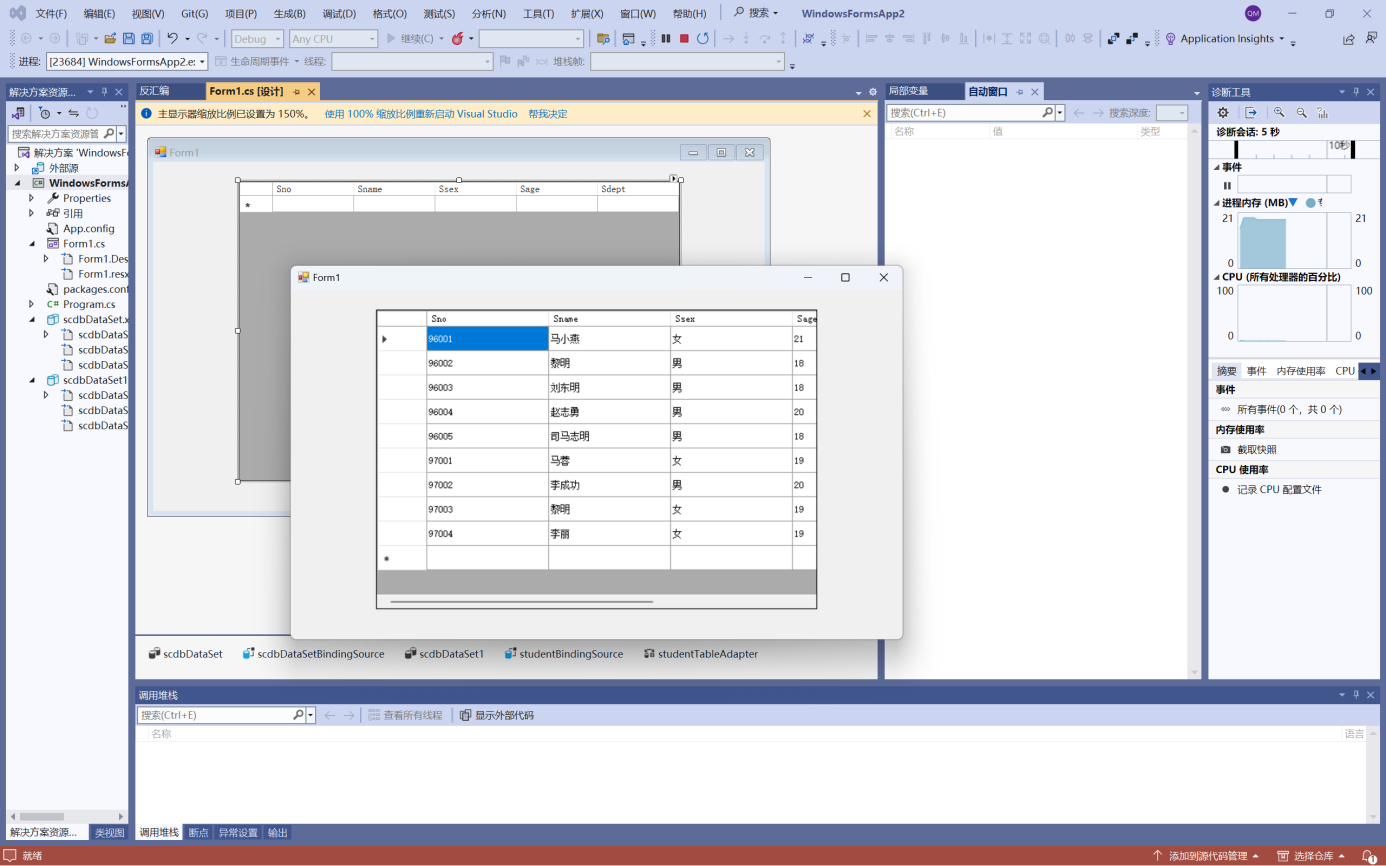Click Sync with Active Document icon
This screenshot has width=1386, height=866.
point(73,113)
